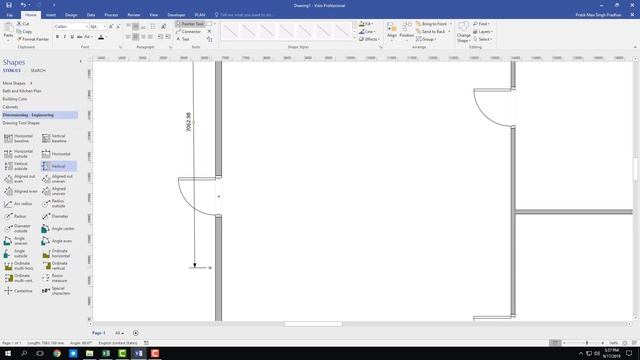The width and height of the screenshot is (640, 360).
Task: Switch to the Data ribbon tab
Action: point(91,15)
